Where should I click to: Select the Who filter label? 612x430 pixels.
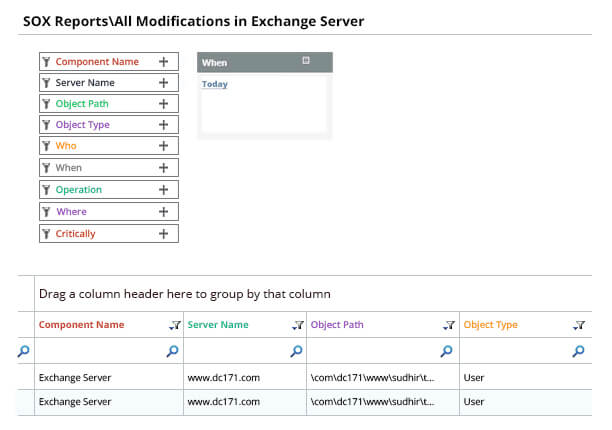[x=66, y=146]
